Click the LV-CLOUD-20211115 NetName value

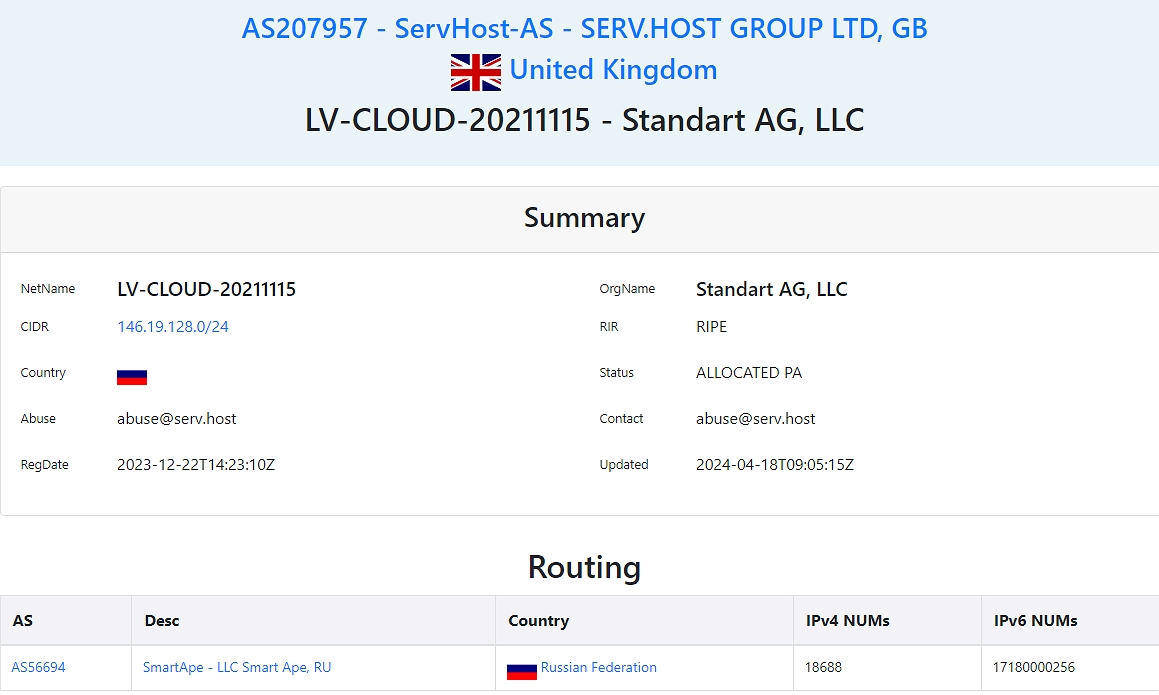206,290
